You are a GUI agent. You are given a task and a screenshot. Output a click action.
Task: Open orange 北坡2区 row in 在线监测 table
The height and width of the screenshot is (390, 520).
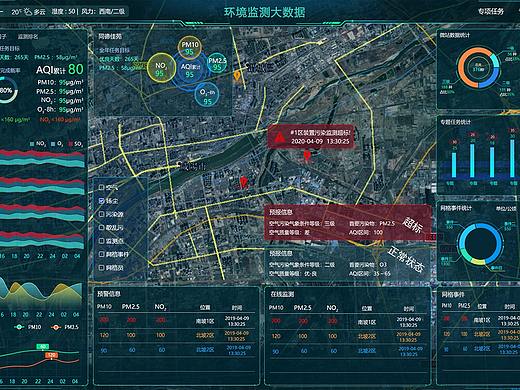[x=348, y=336]
